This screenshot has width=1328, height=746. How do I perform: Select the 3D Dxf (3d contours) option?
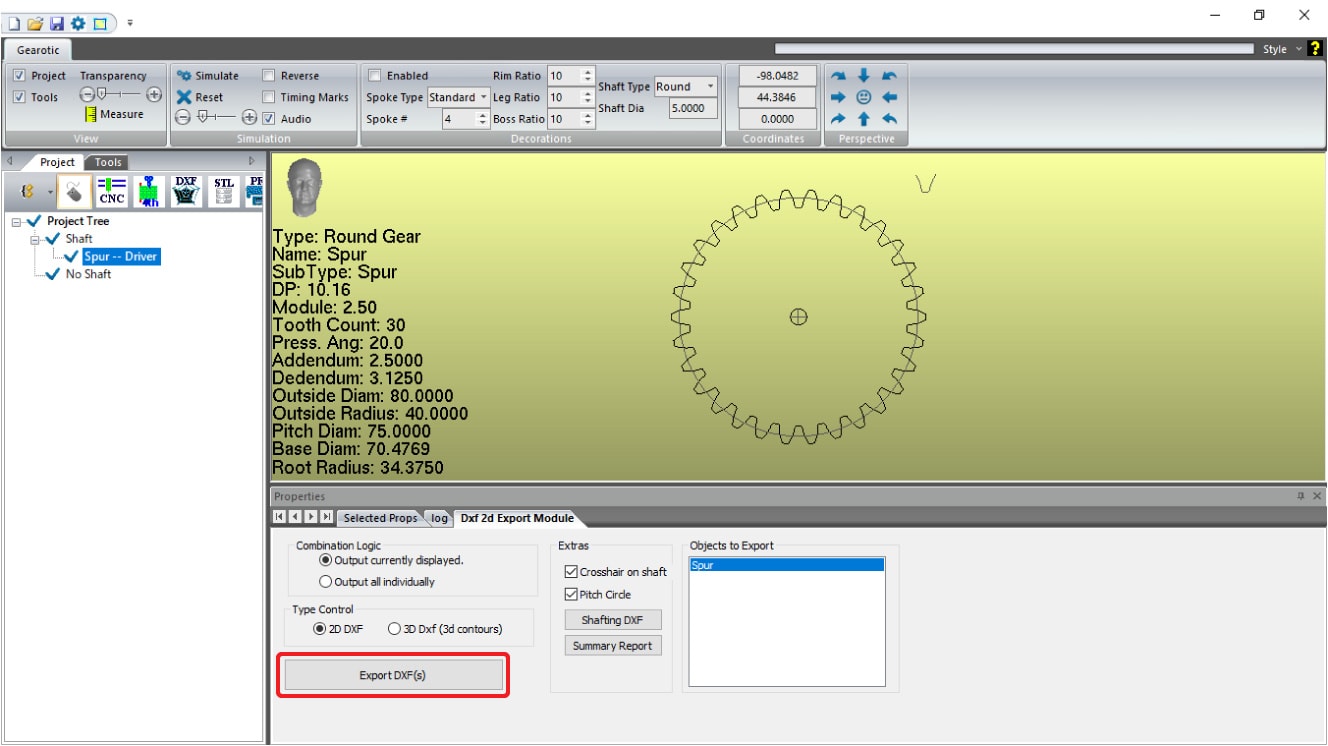(x=395, y=629)
